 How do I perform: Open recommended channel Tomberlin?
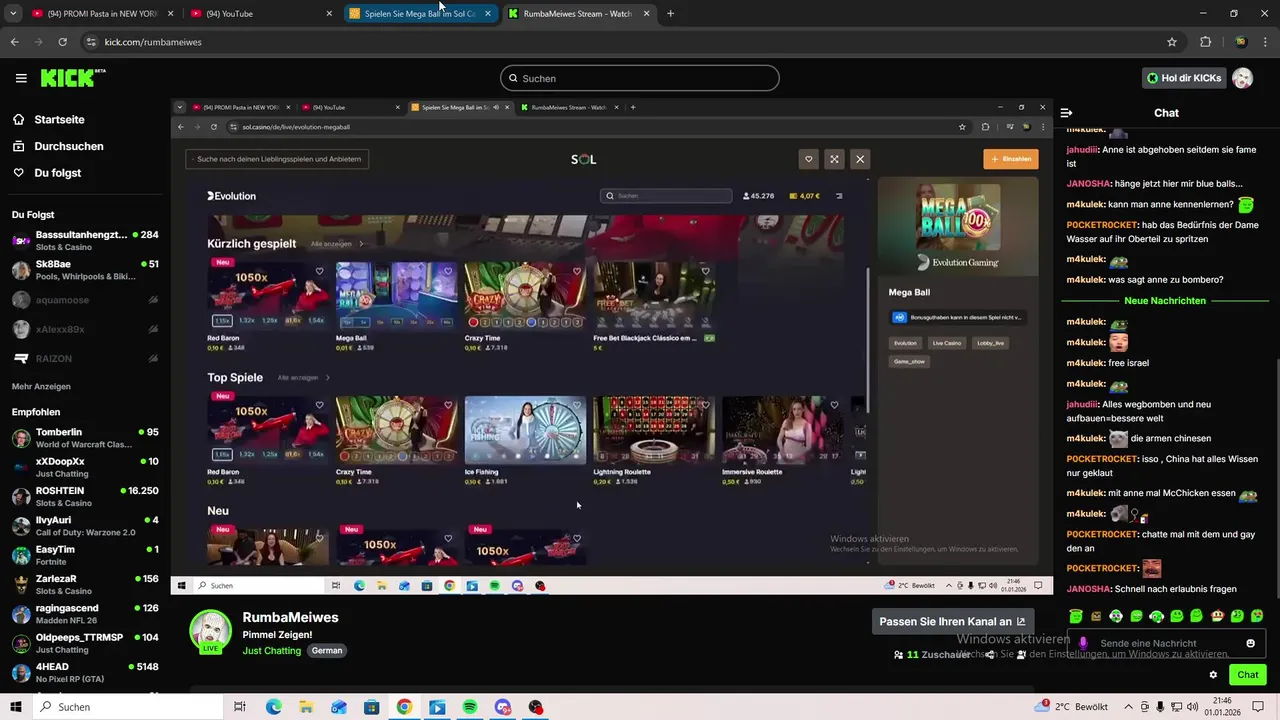(85, 438)
